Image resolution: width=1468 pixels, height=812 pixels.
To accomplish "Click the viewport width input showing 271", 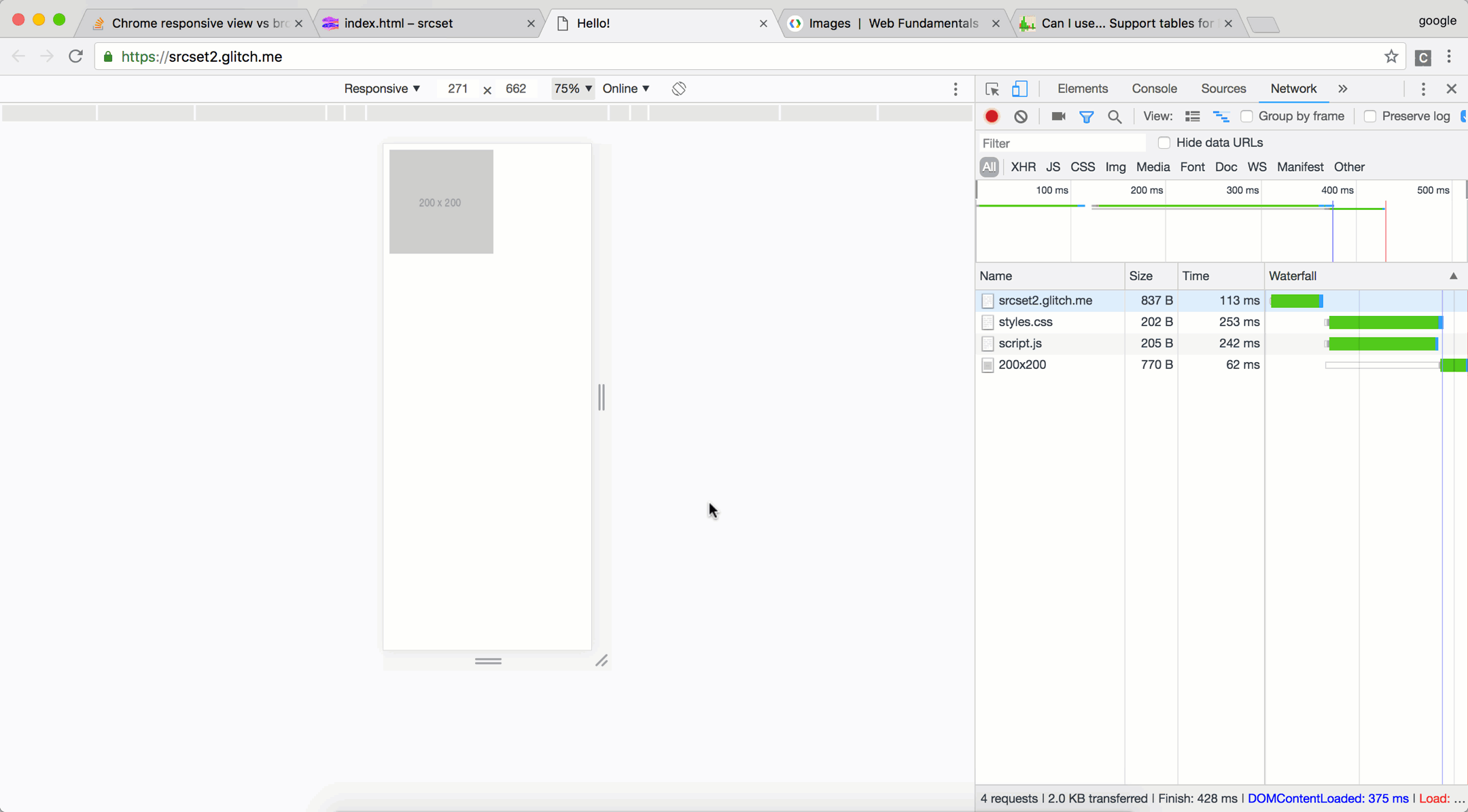I will (458, 88).
